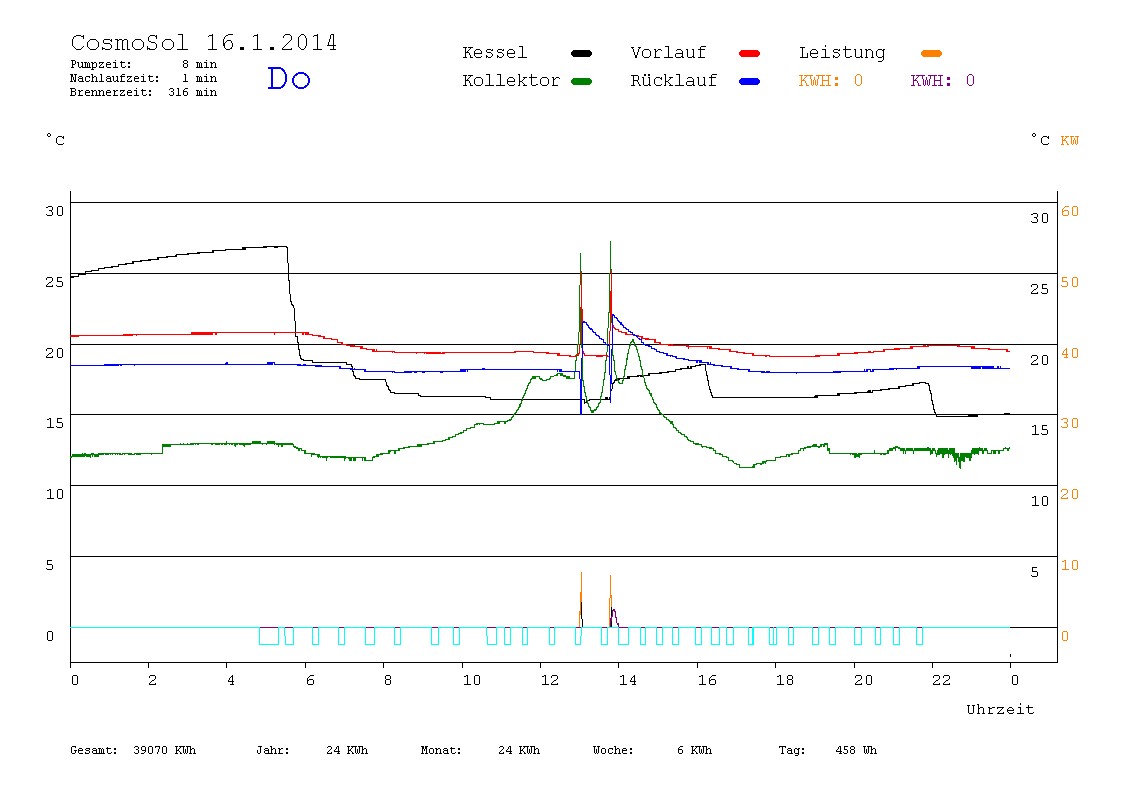Click the "Uhrzeit" axis caption
Viewport: 1148px width, 812px height.
point(1000,709)
